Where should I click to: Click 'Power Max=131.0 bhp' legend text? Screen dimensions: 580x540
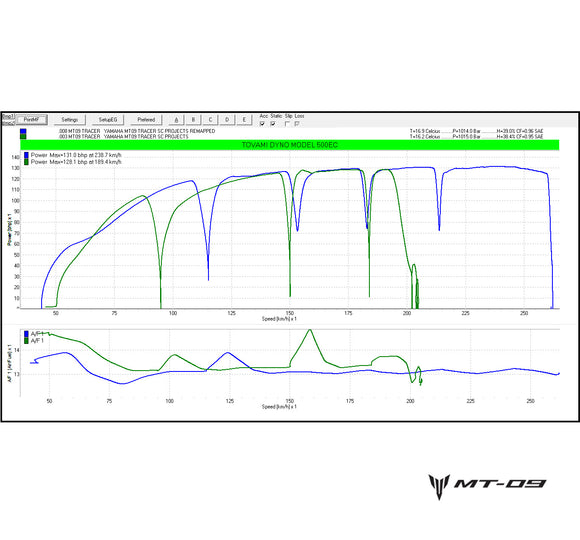76,155
